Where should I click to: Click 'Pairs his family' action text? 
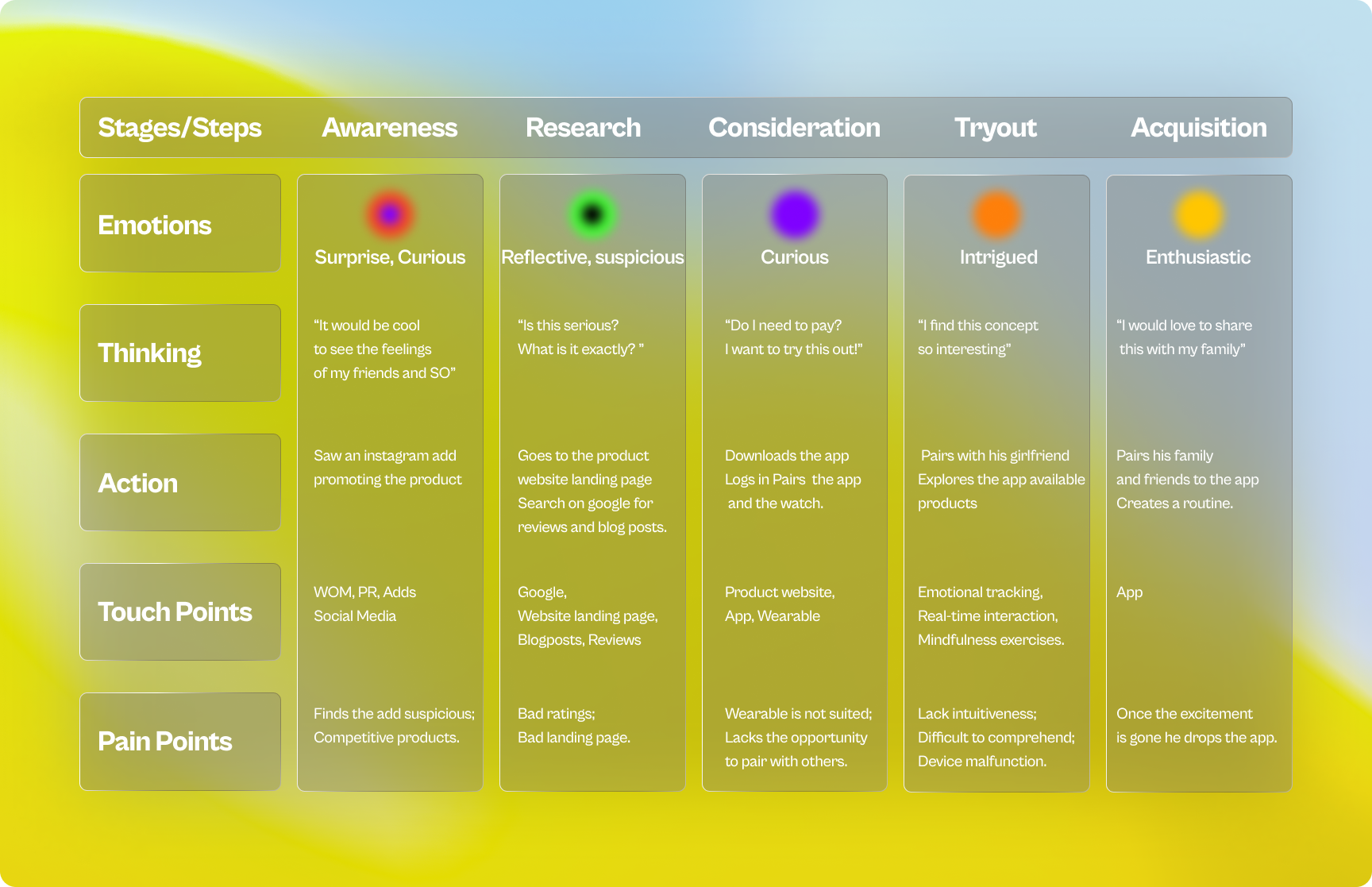coord(1165,456)
